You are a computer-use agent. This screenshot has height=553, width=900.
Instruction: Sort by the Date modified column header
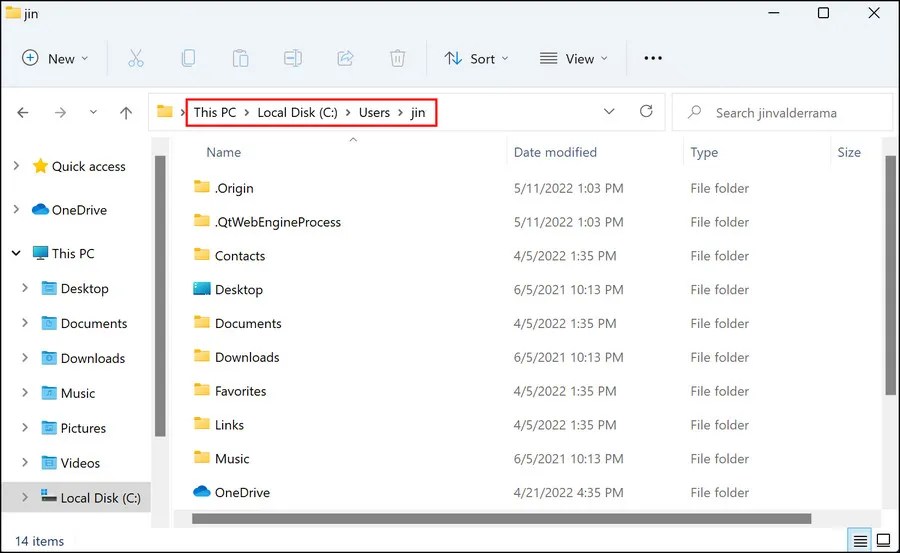pos(555,152)
